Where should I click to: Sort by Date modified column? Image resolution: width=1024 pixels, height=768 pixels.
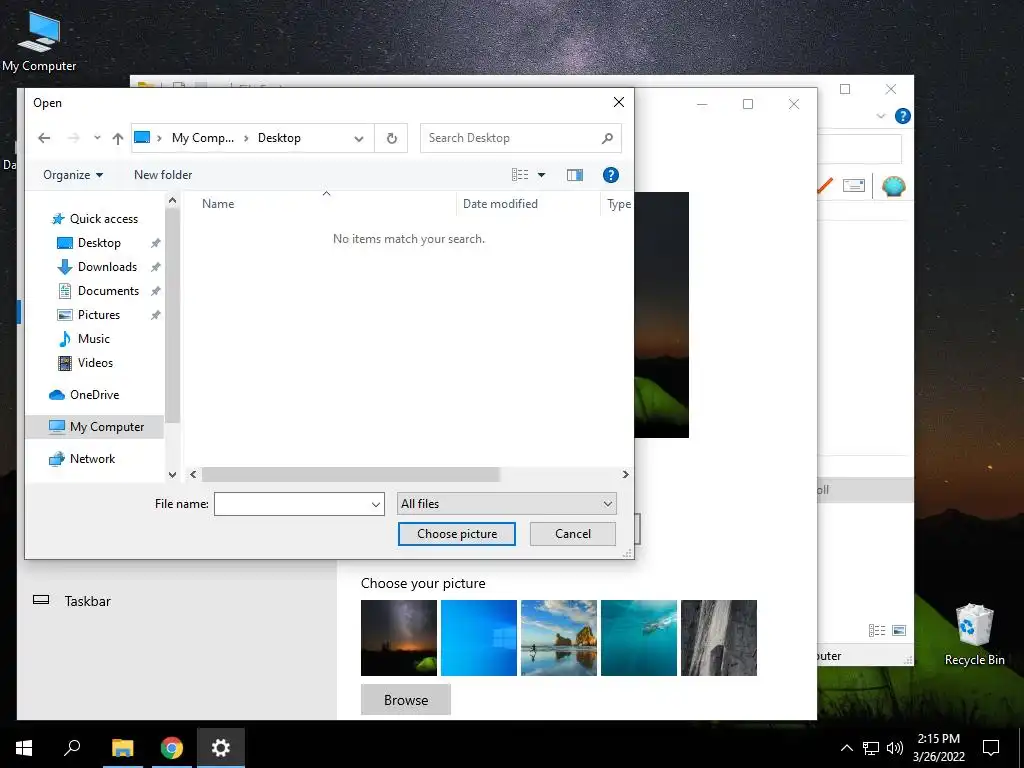500,204
